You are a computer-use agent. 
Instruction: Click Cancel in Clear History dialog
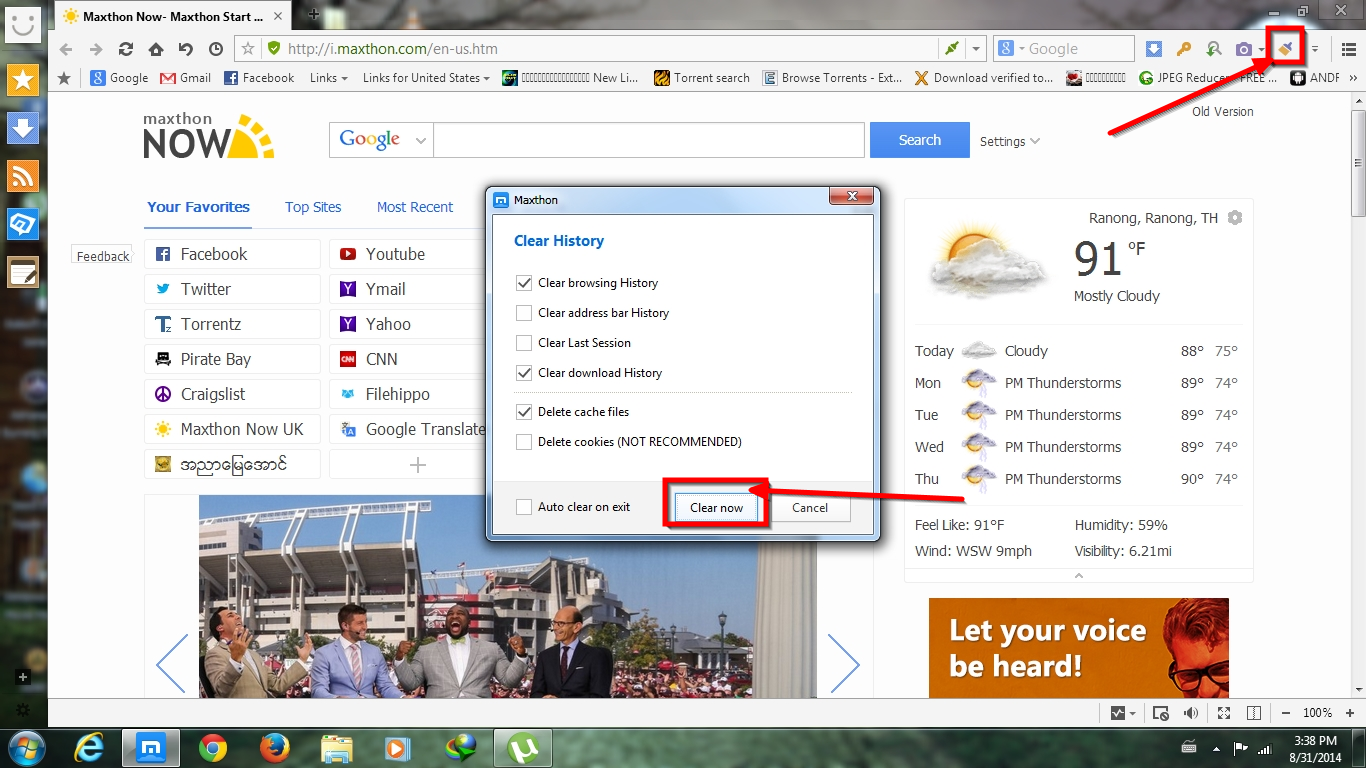coord(810,508)
